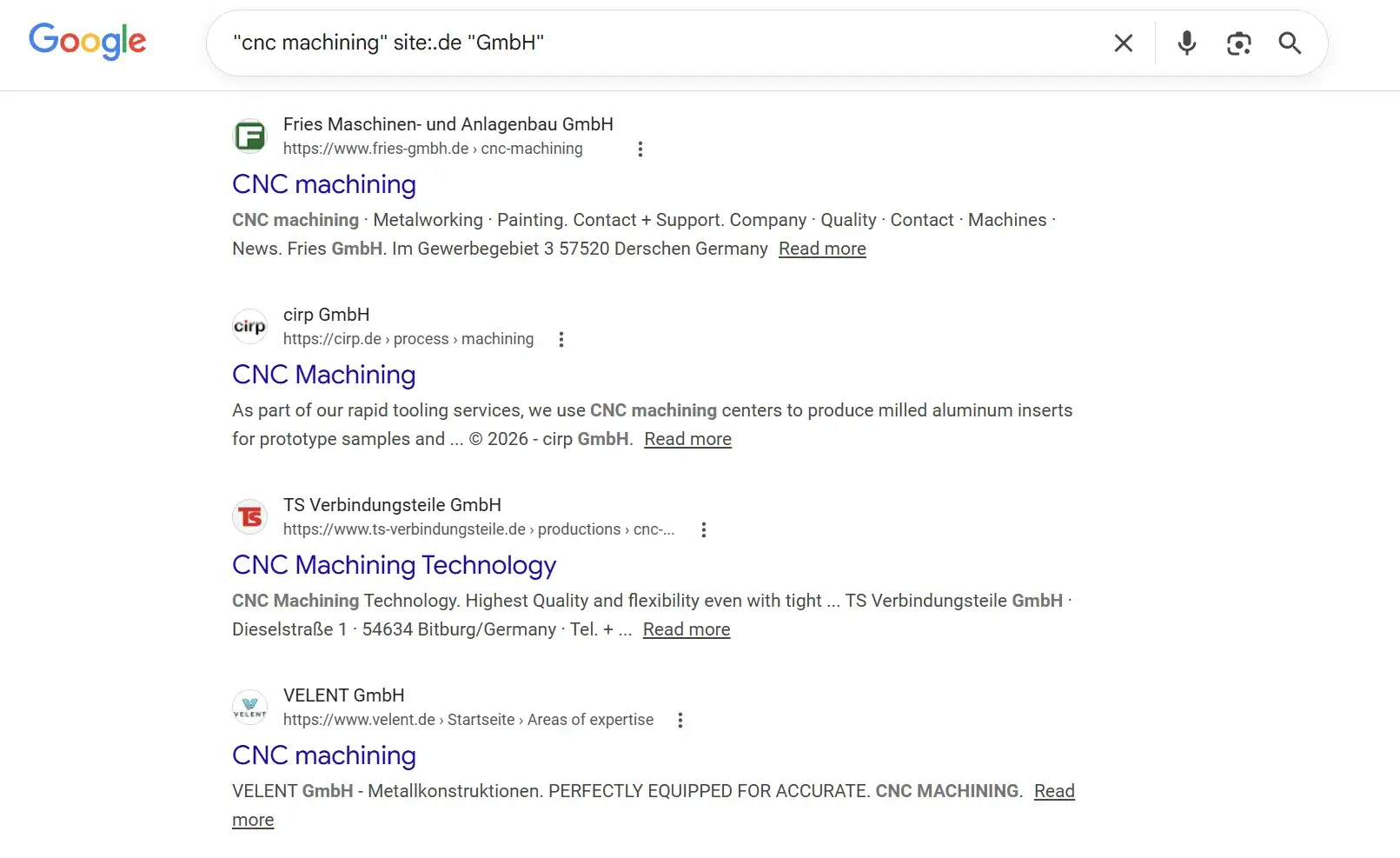Click the search magnifier icon
Screen dimensions: 1400x858
click(1290, 43)
